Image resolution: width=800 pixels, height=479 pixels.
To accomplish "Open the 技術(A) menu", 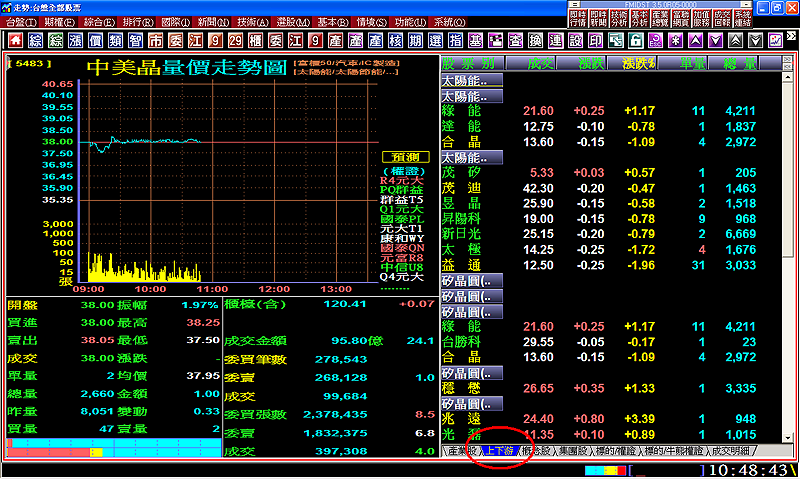I will pos(253,22).
